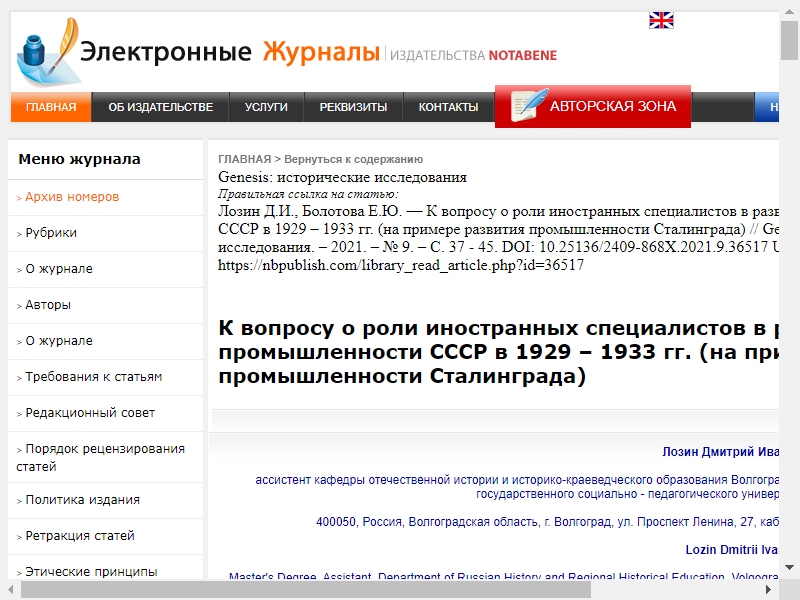Open Порядок рецензирования статей link
The width and height of the screenshot is (800, 600).
tap(101, 458)
